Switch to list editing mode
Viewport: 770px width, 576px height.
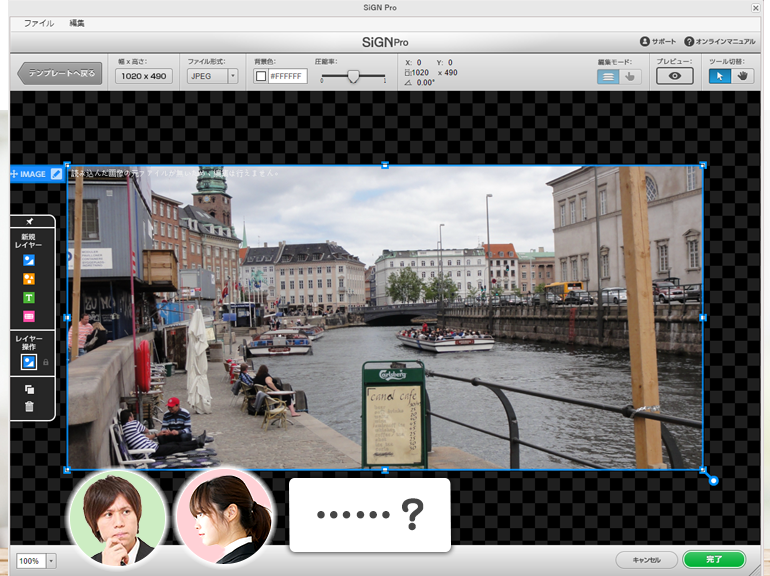pyautogui.click(x=607, y=77)
